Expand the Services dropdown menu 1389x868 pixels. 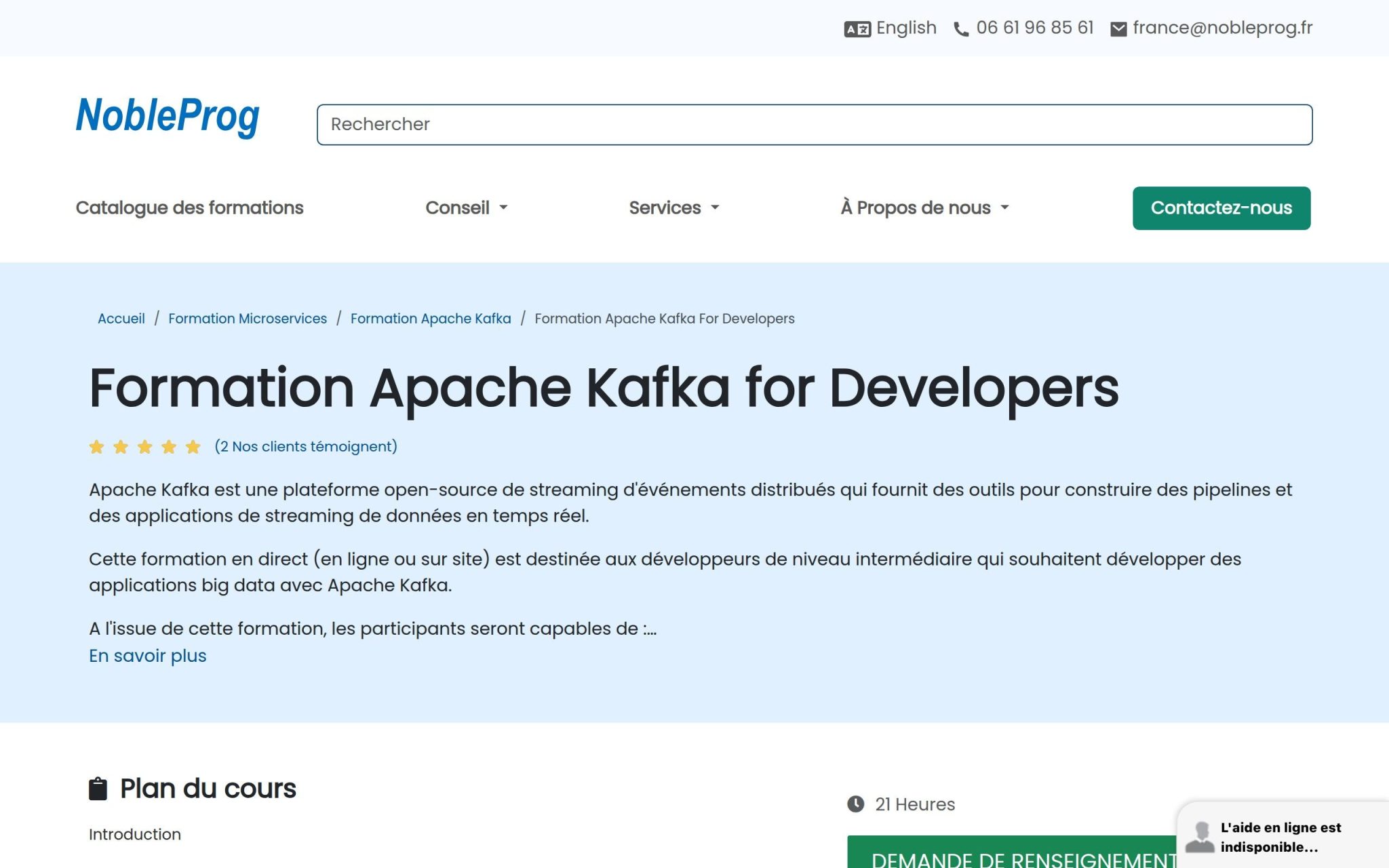pyautogui.click(x=674, y=208)
